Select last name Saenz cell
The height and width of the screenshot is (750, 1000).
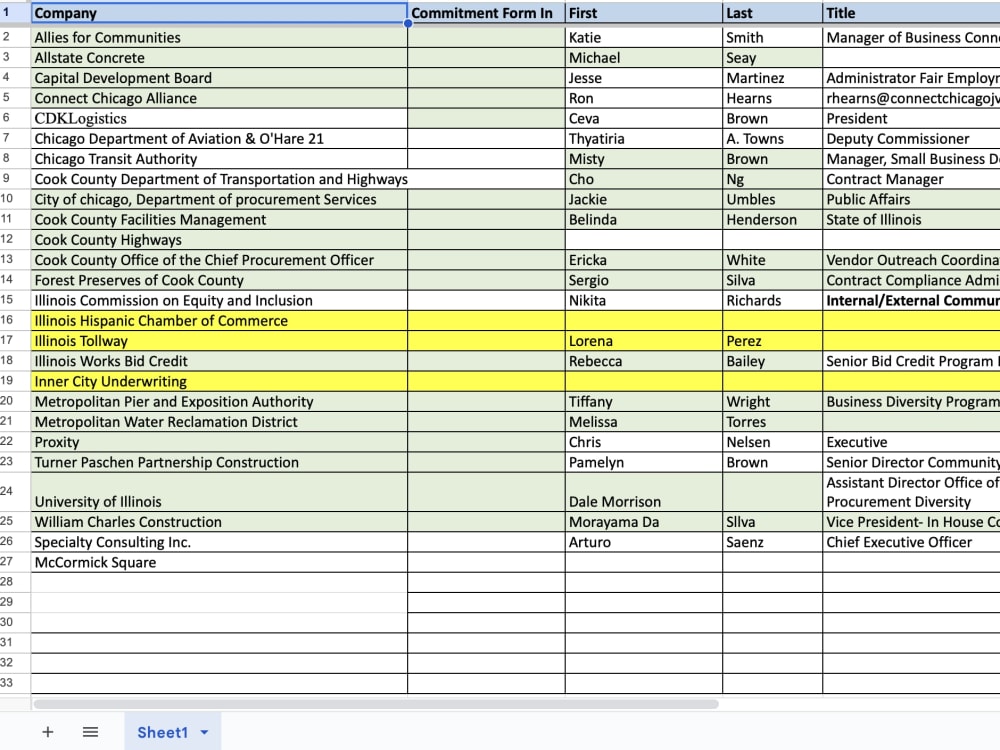tap(773, 542)
